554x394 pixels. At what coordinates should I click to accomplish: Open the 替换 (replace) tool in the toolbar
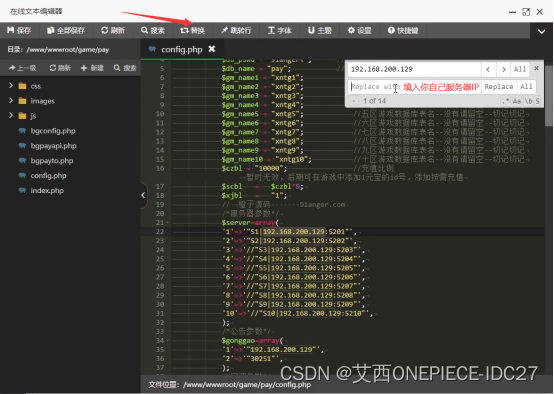pyautogui.click(x=192, y=30)
